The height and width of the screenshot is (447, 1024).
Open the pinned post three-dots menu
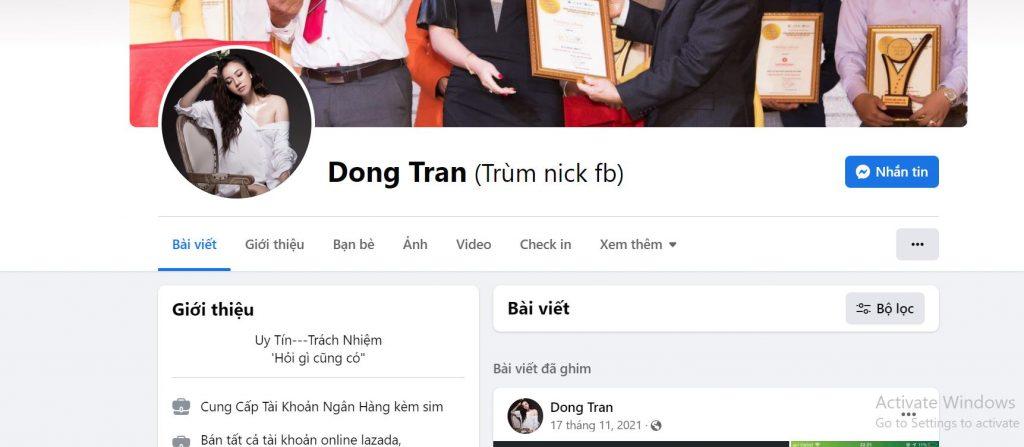908,414
